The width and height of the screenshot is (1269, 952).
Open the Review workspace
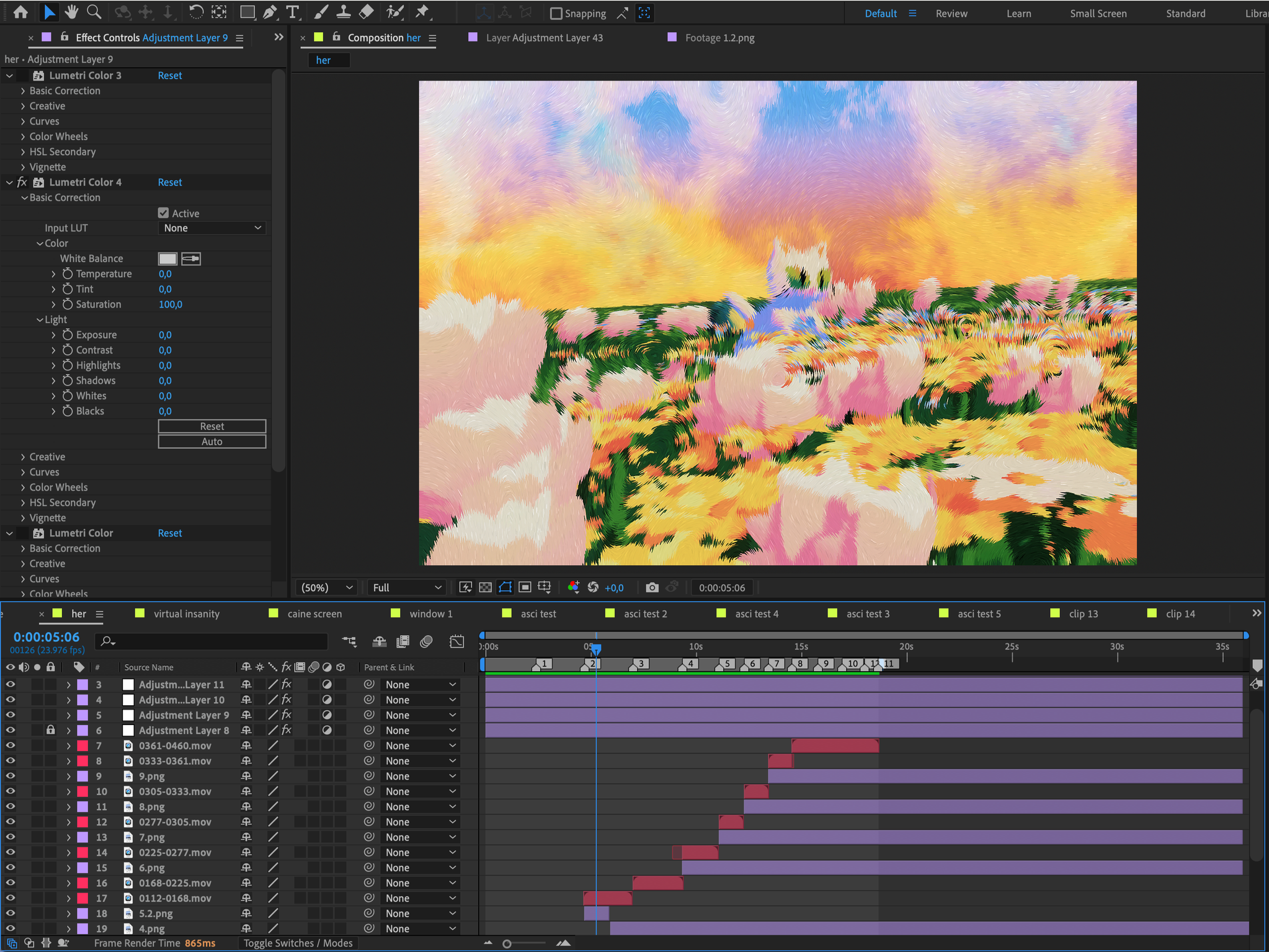click(x=951, y=13)
